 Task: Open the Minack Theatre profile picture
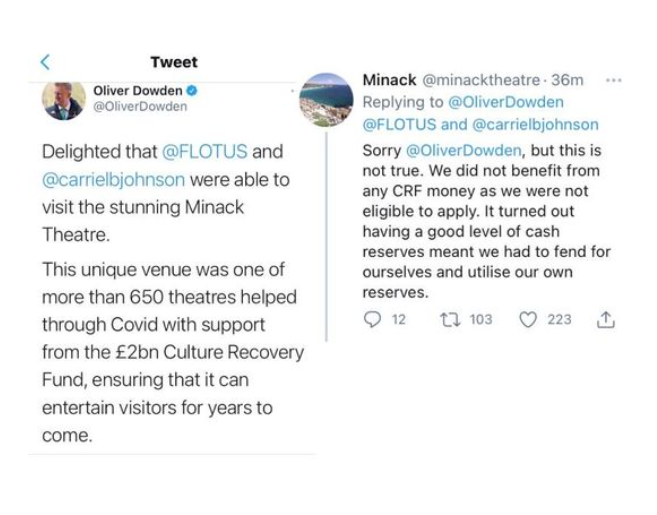(327, 98)
